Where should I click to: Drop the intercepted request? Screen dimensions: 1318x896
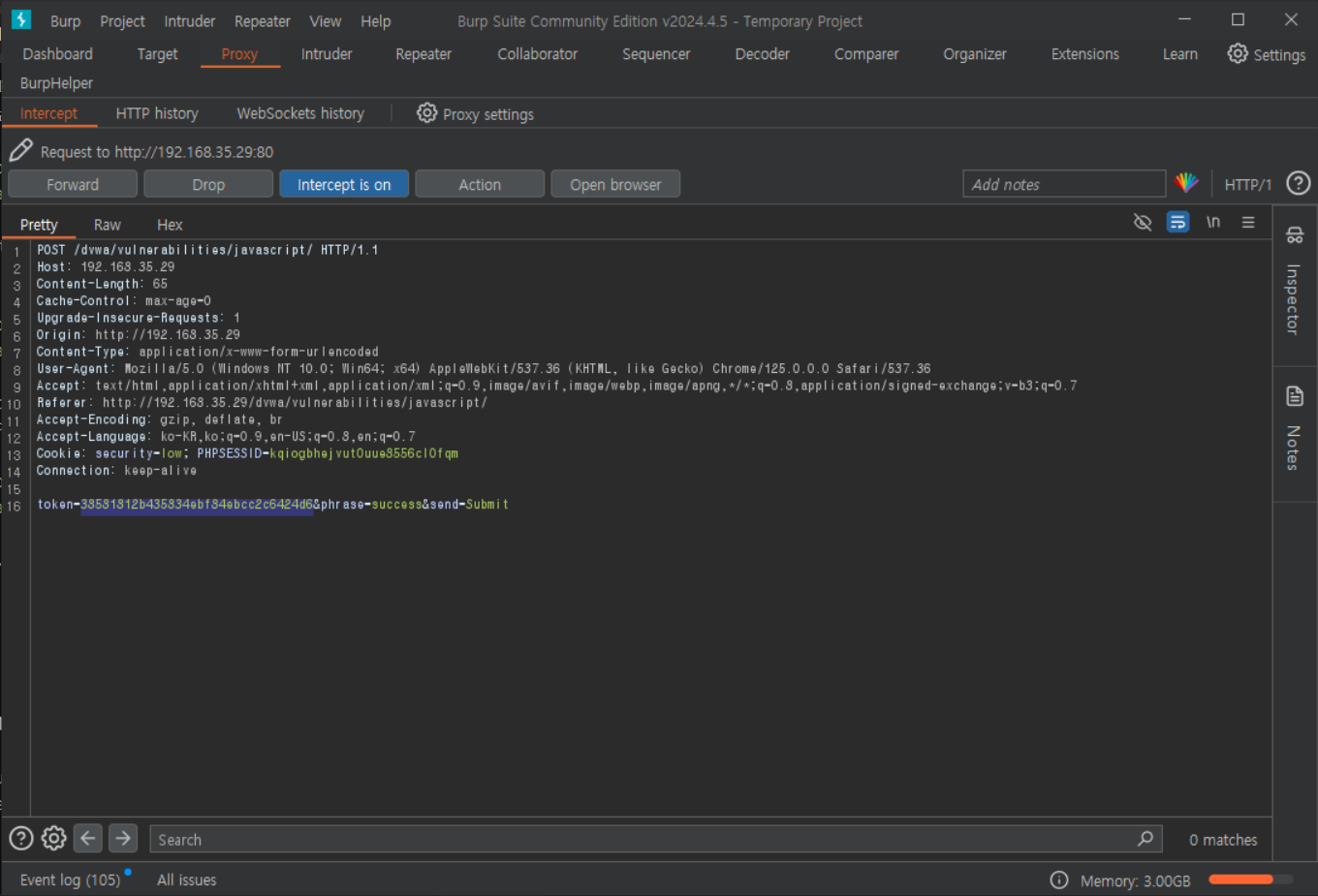coord(208,184)
